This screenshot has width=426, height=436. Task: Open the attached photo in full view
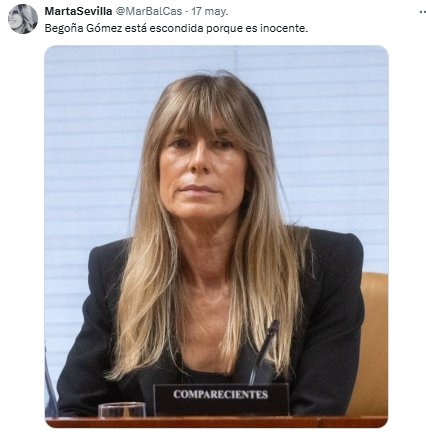click(x=217, y=236)
